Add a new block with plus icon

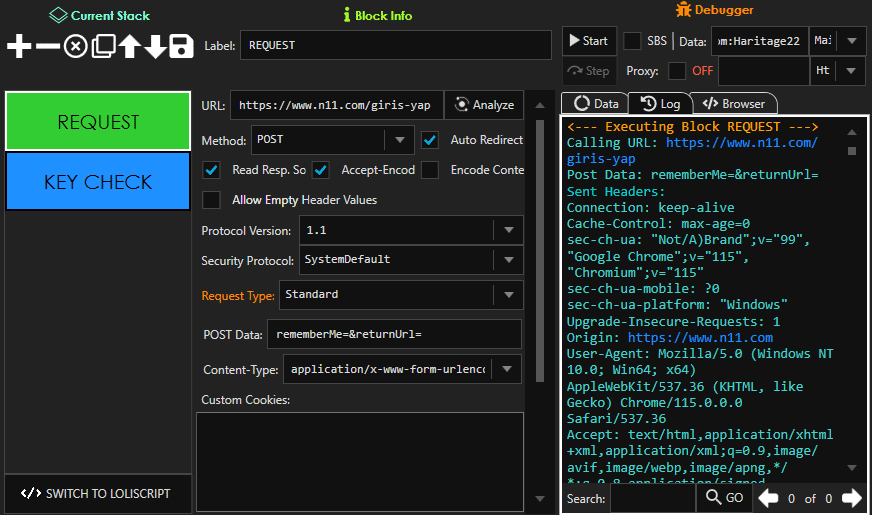point(20,46)
